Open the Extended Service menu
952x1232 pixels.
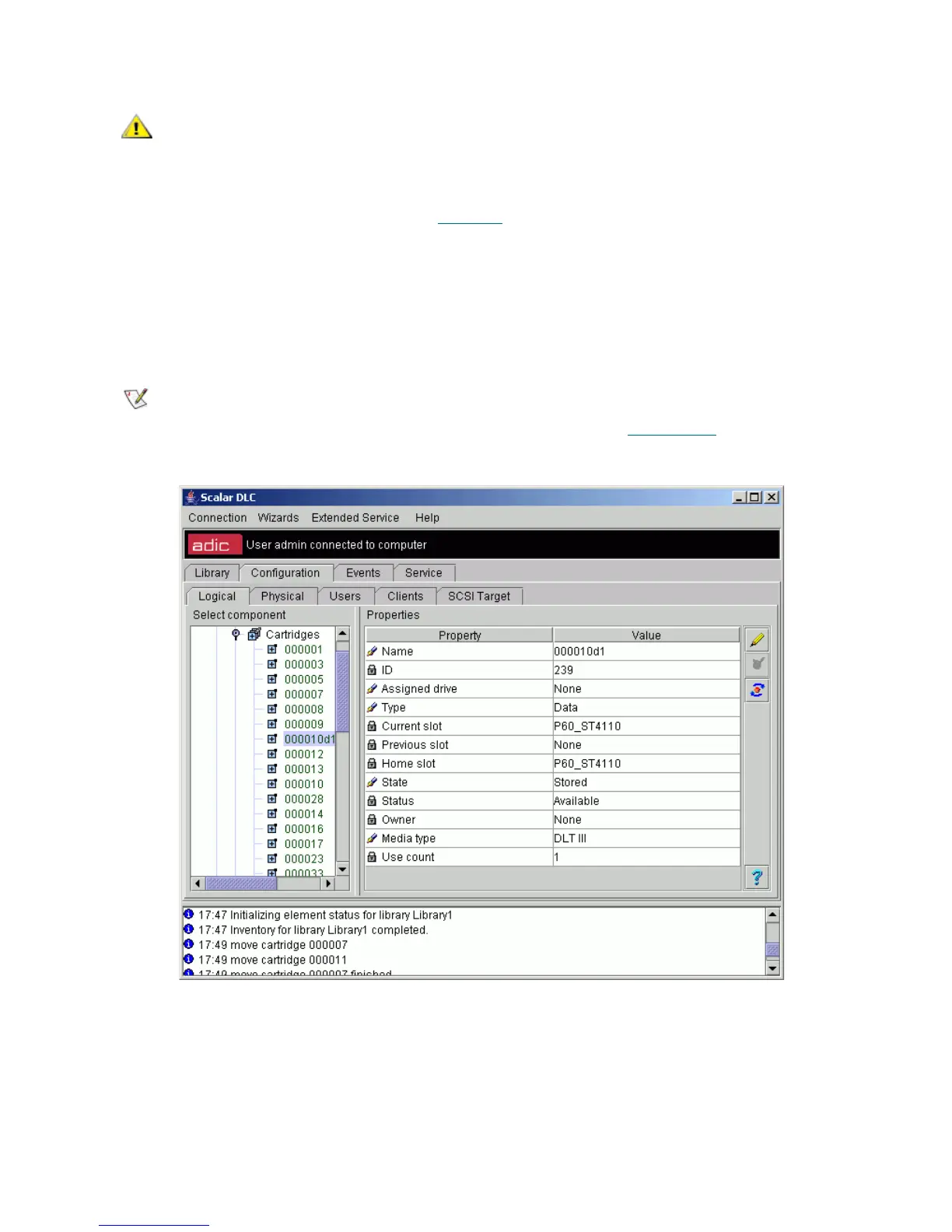click(355, 518)
